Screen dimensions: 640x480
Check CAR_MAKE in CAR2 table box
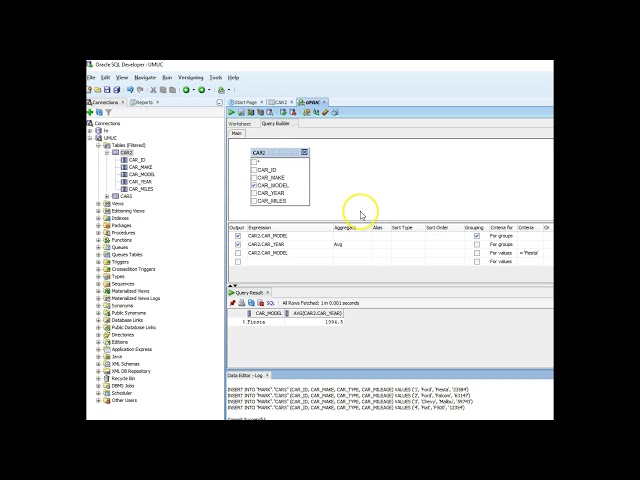pos(254,178)
